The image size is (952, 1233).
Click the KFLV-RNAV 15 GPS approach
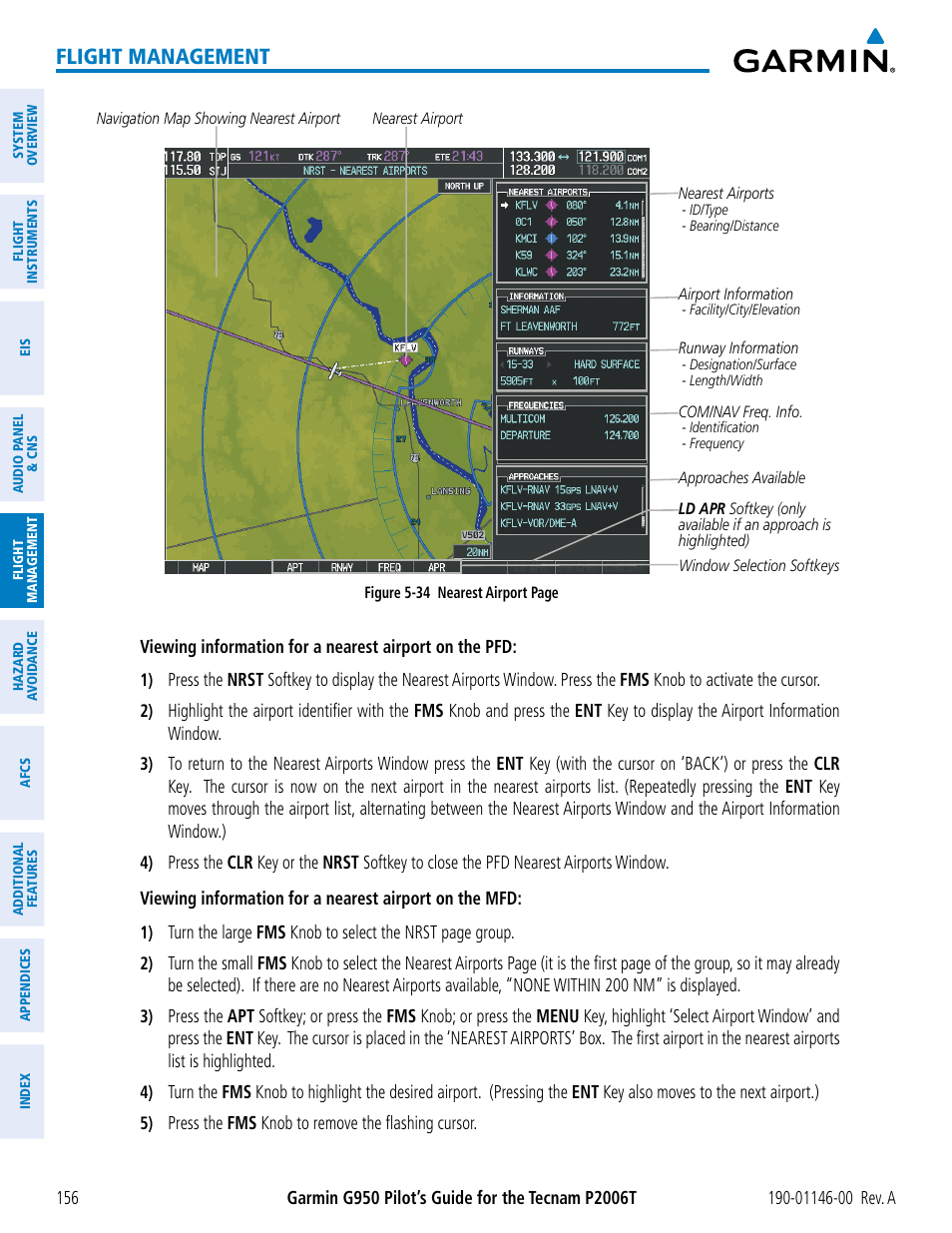point(559,490)
